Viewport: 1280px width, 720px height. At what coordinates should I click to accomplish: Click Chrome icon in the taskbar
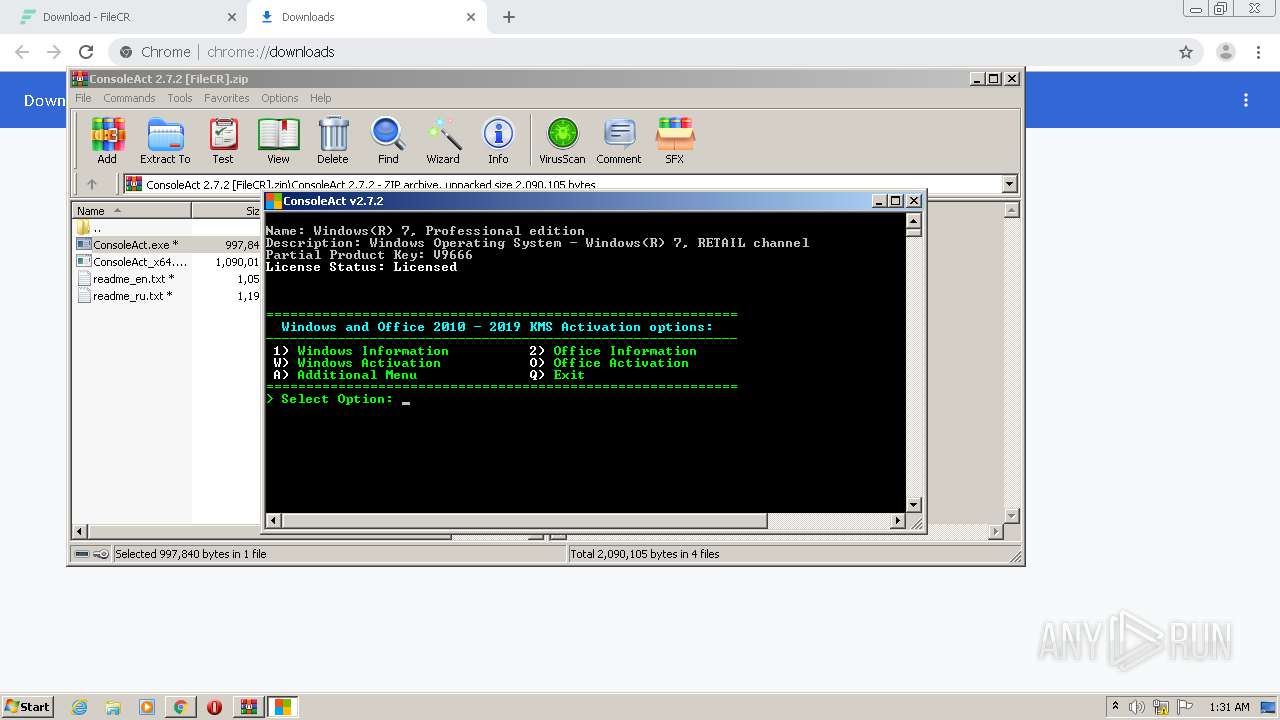(180, 707)
